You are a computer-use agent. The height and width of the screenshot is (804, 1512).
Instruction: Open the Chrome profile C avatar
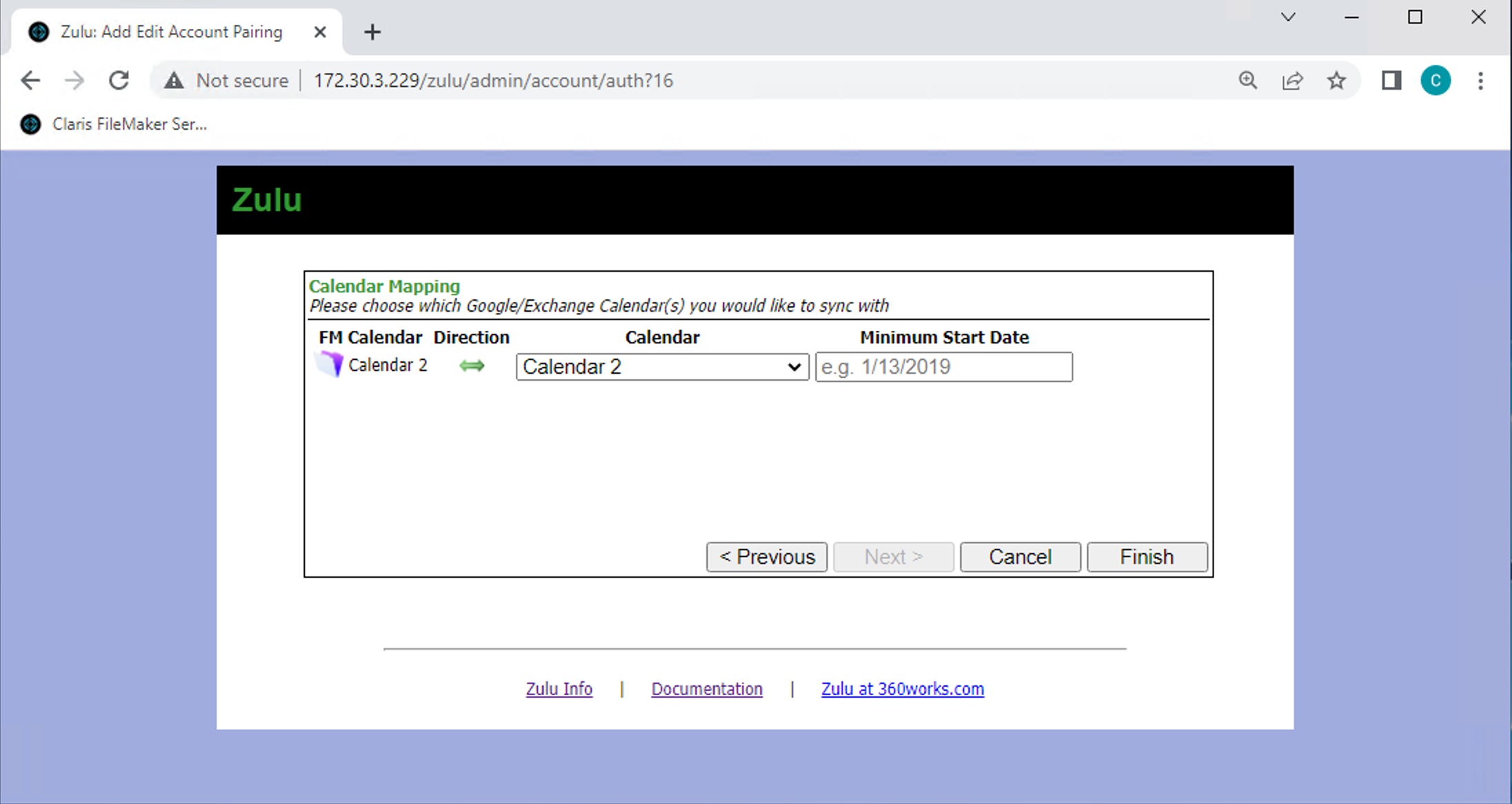tap(1436, 81)
